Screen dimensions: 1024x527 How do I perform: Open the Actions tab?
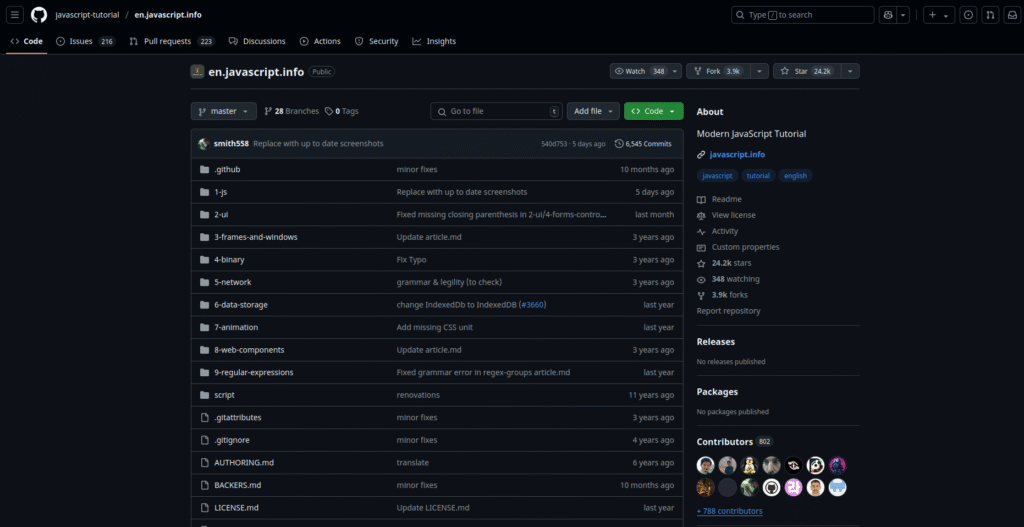pos(320,41)
